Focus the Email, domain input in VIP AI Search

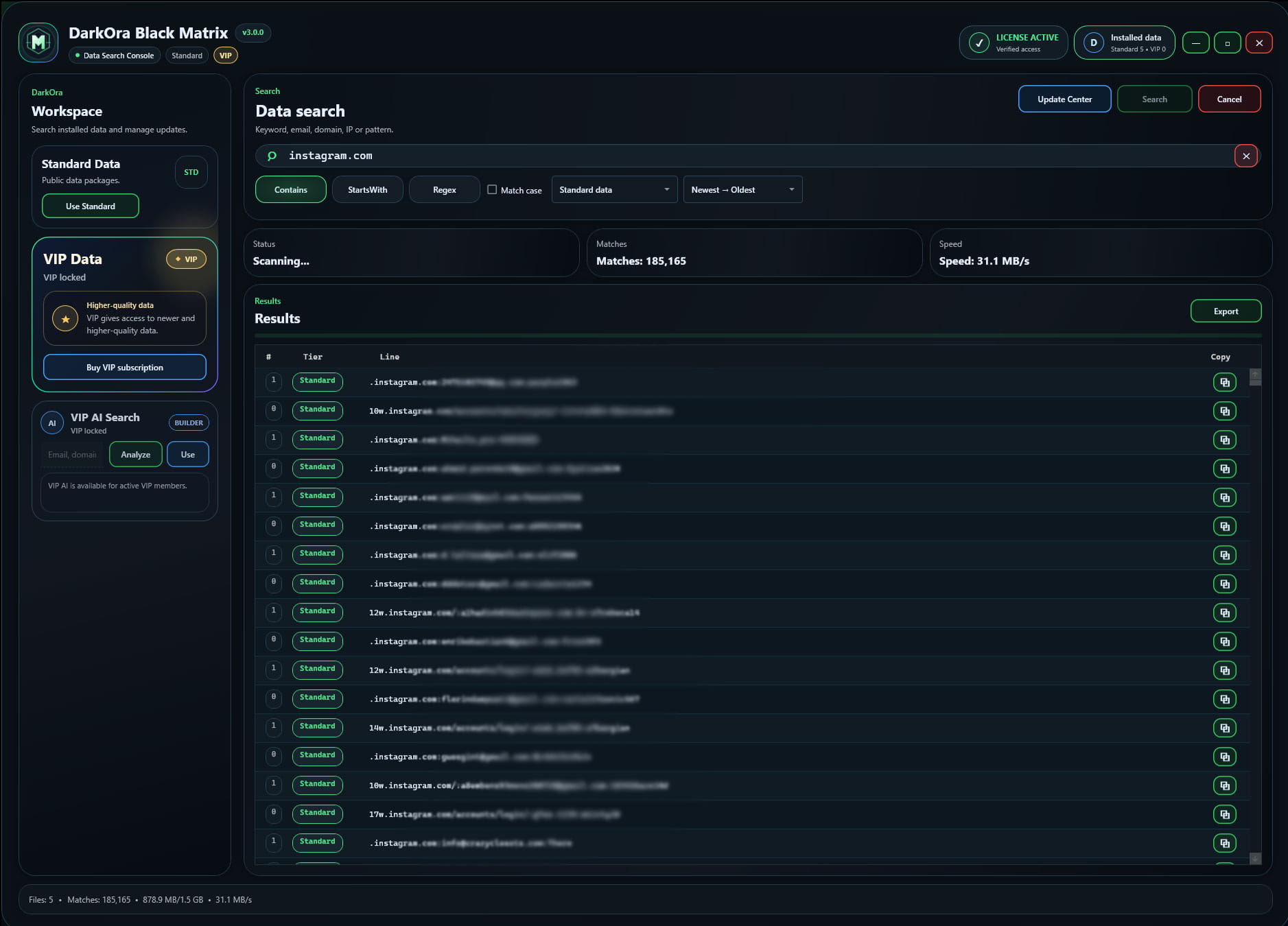point(72,454)
